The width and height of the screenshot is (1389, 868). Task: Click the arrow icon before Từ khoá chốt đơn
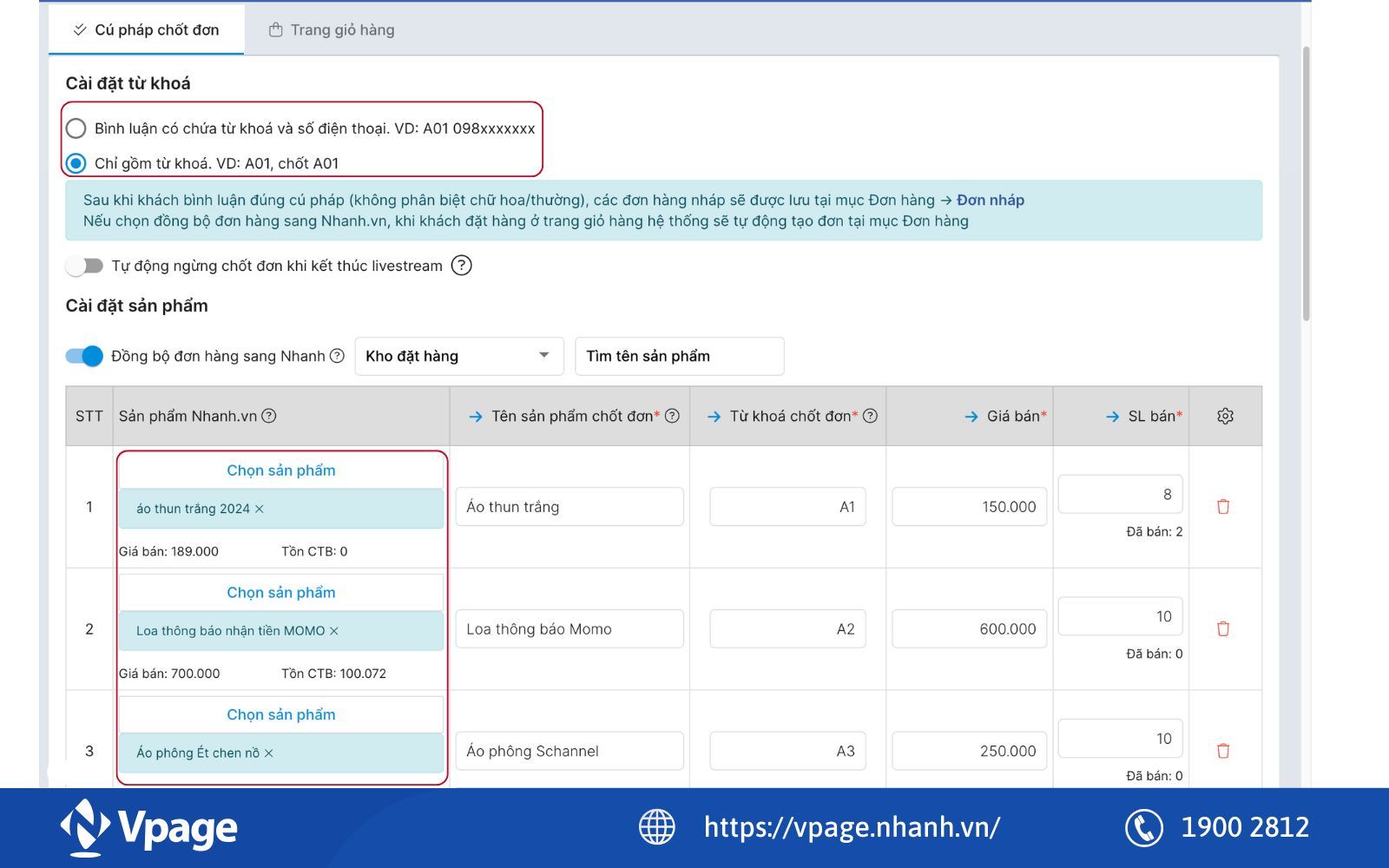pyautogui.click(x=714, y=417)
